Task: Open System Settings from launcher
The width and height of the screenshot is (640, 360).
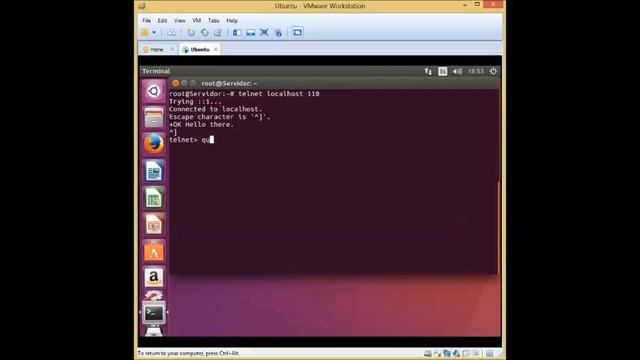Action: coord(154,295)
